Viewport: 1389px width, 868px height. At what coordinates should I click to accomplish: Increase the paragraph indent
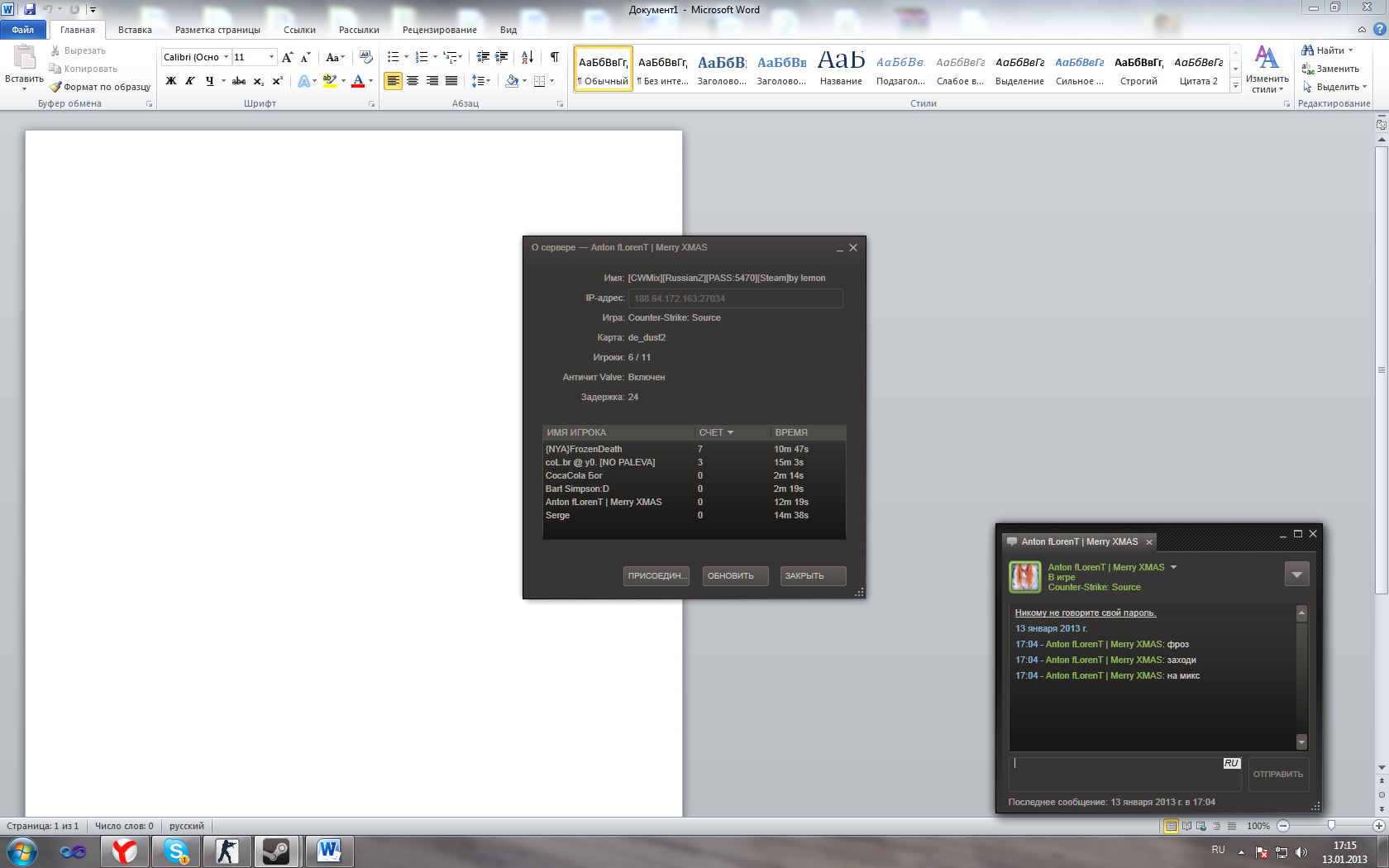[x=501, y=57]
